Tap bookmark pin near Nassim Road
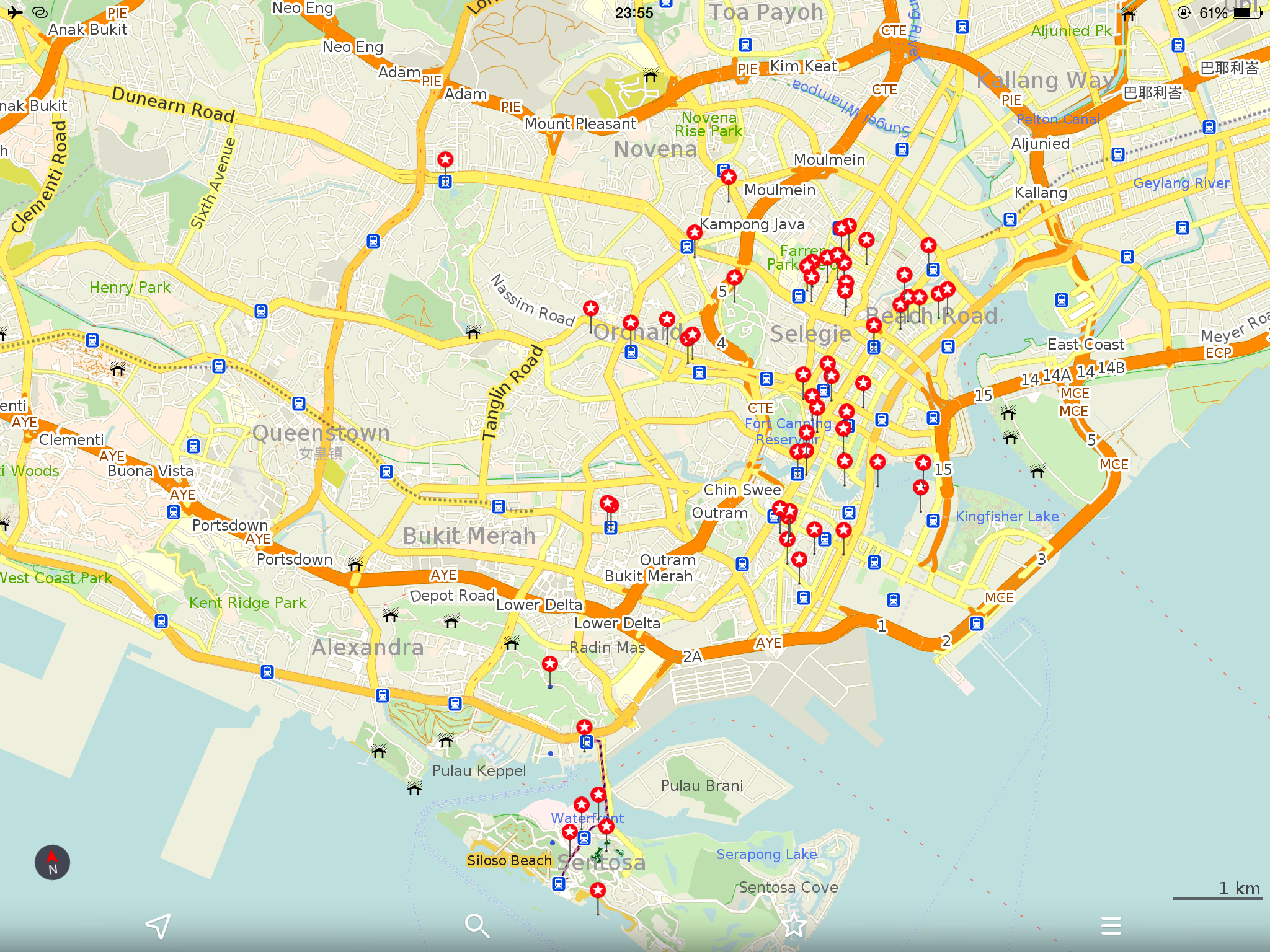 click(x=591, y=308)
